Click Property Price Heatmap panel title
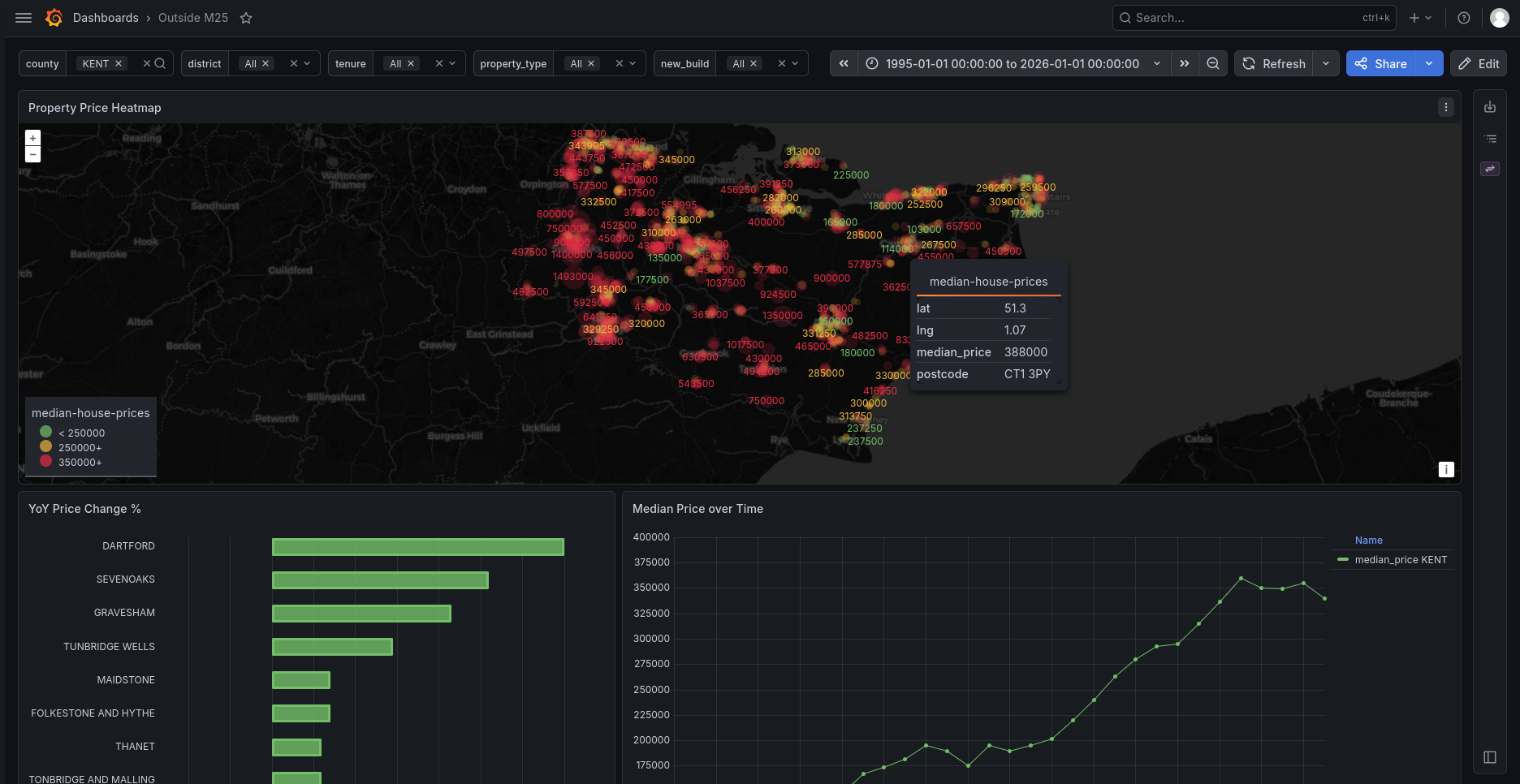Screen dimensions: 1520x784 click(94, 108)
